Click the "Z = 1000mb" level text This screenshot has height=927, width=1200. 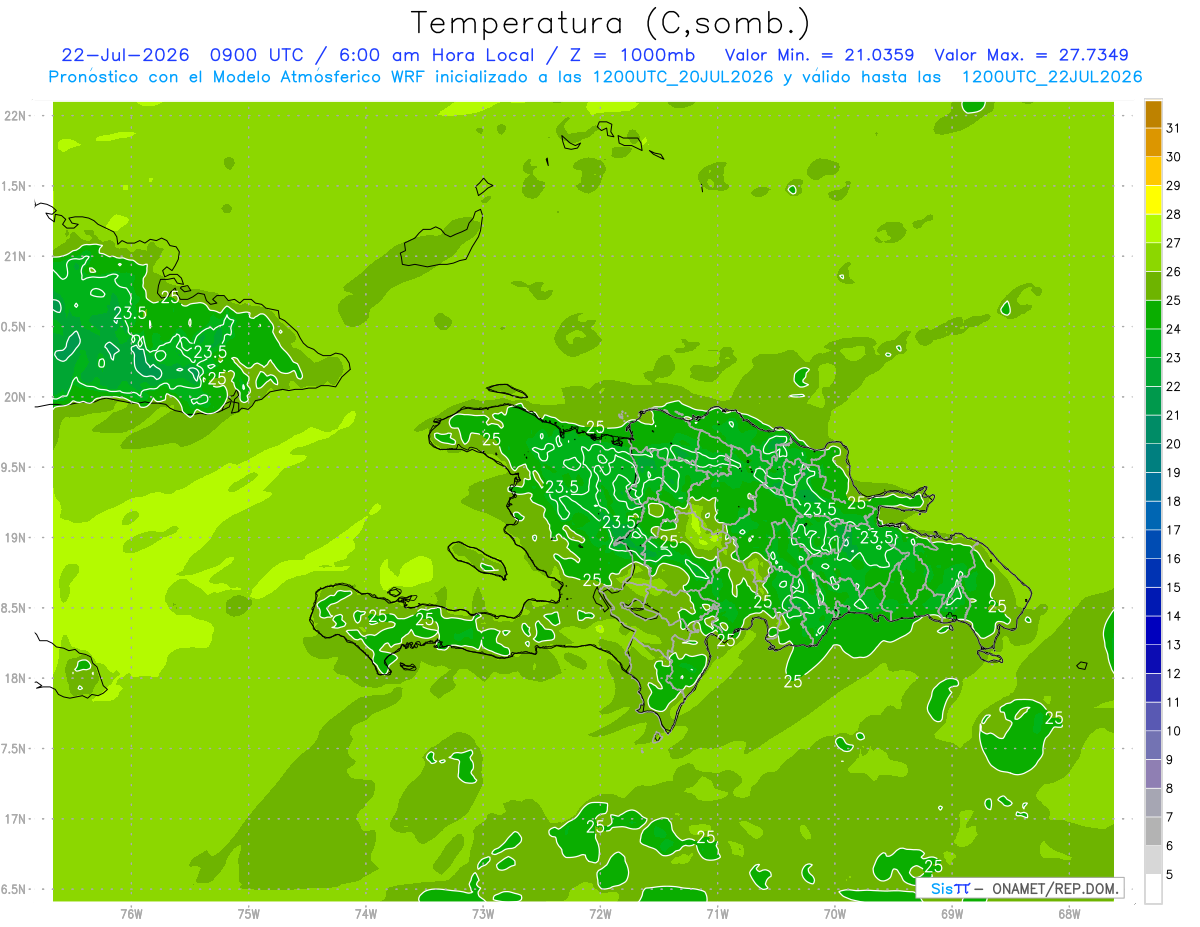coord(633,55)
